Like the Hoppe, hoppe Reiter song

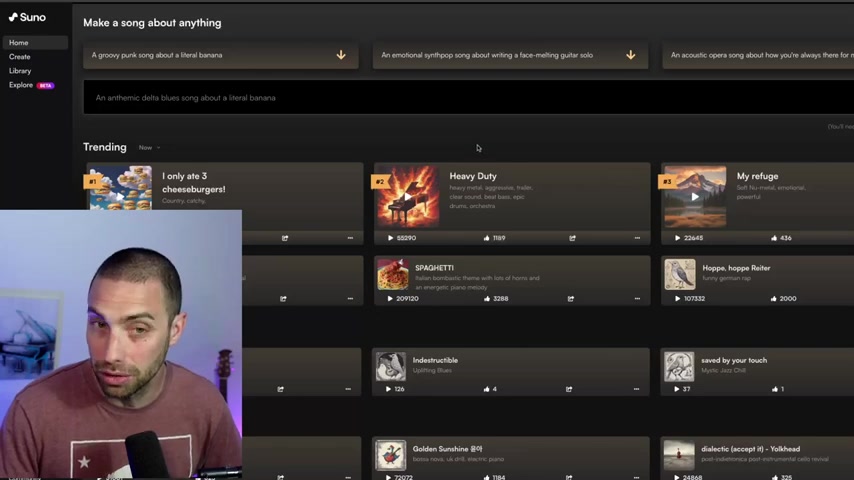tap(773, 299)
